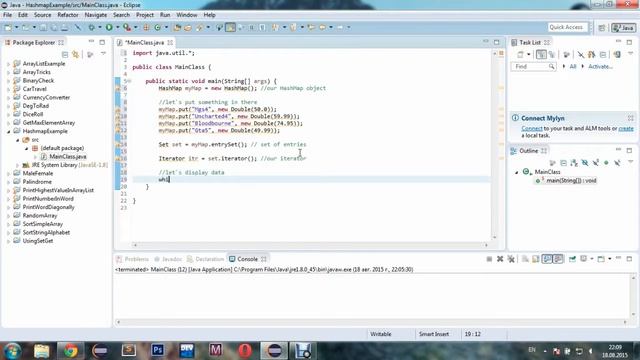Click the Print toolbar icon
This screenshot has height=360, width=640.
(x=64, y=27)
